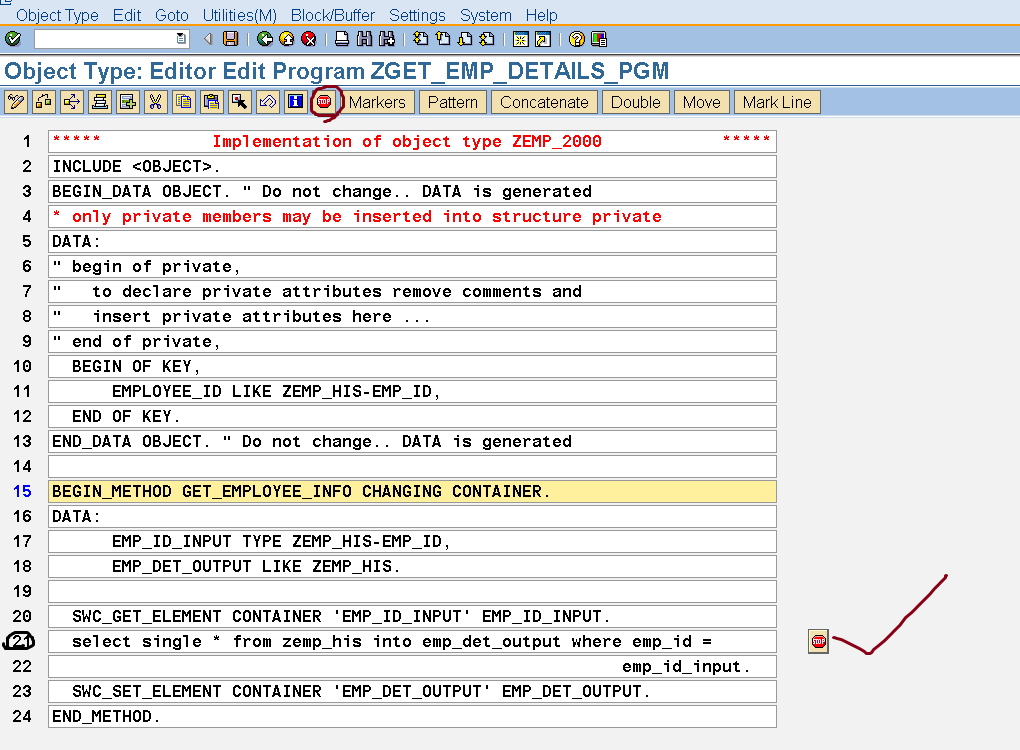Paste from clipboard with the paste icon
This screenshot has width=1020, height=750.
(212, 101)
